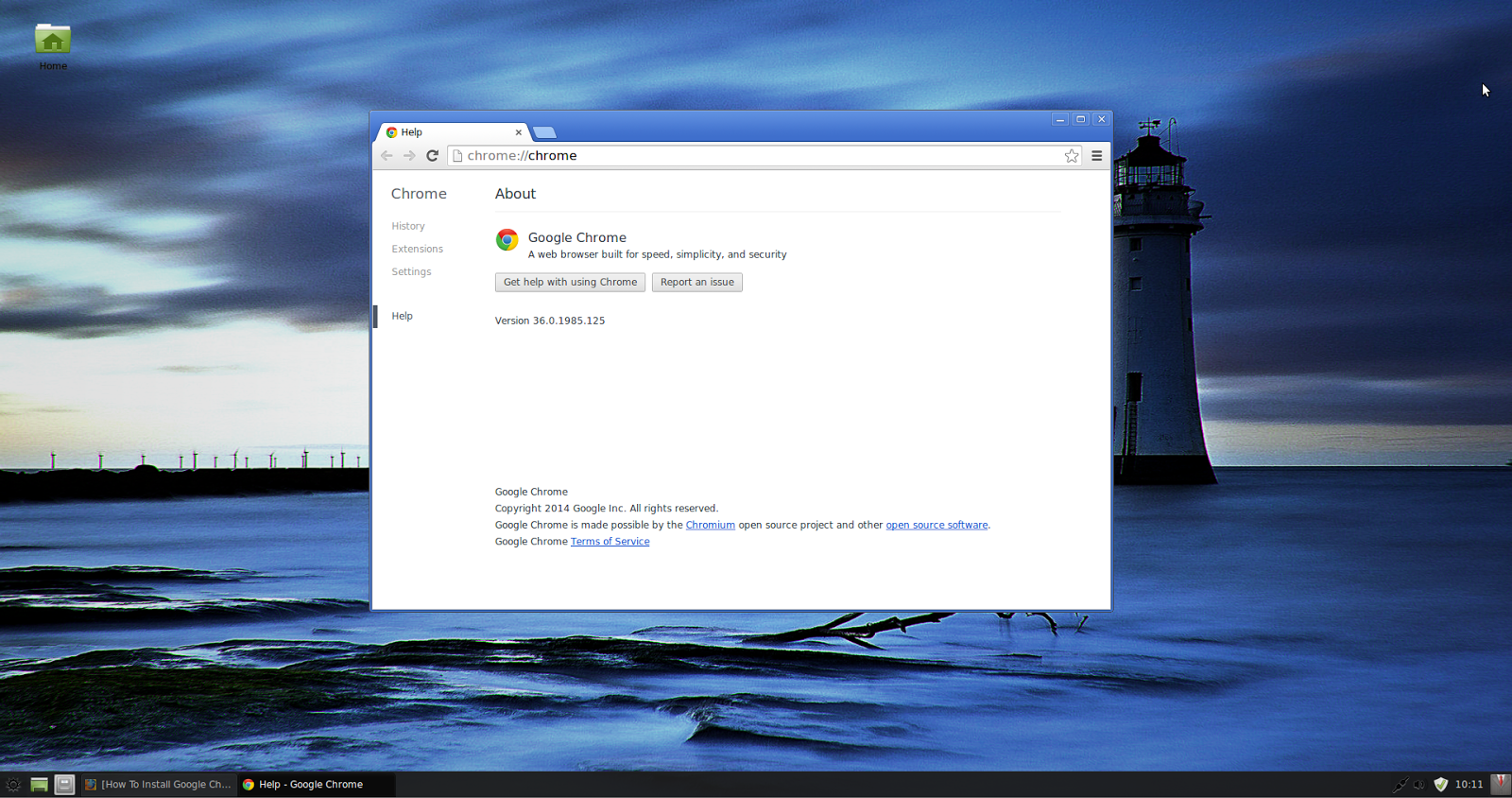Select the Help tab in Chrome
Image resolution: width=1512 pixels, height=798 pixels.
[454, 132]
